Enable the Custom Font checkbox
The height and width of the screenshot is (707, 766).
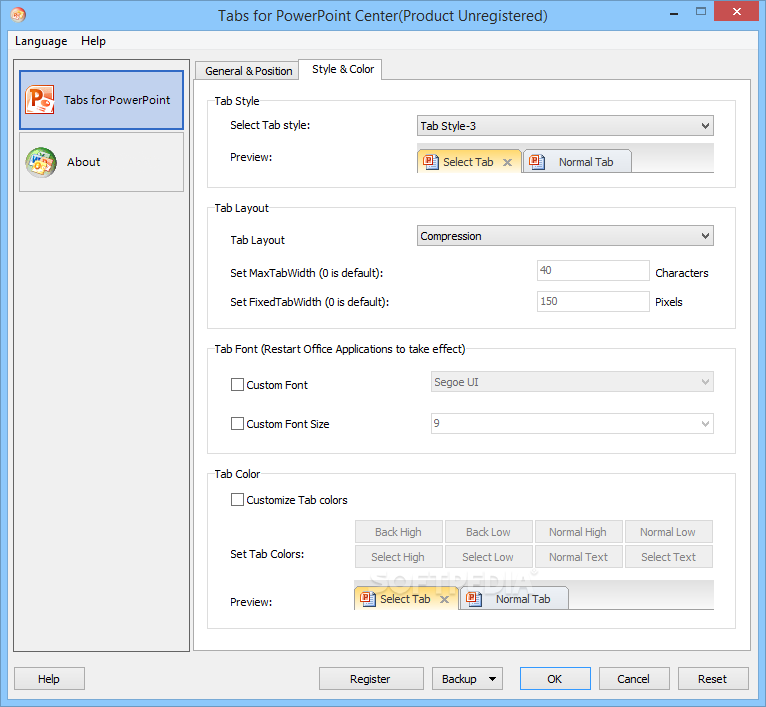coord(237,385)
